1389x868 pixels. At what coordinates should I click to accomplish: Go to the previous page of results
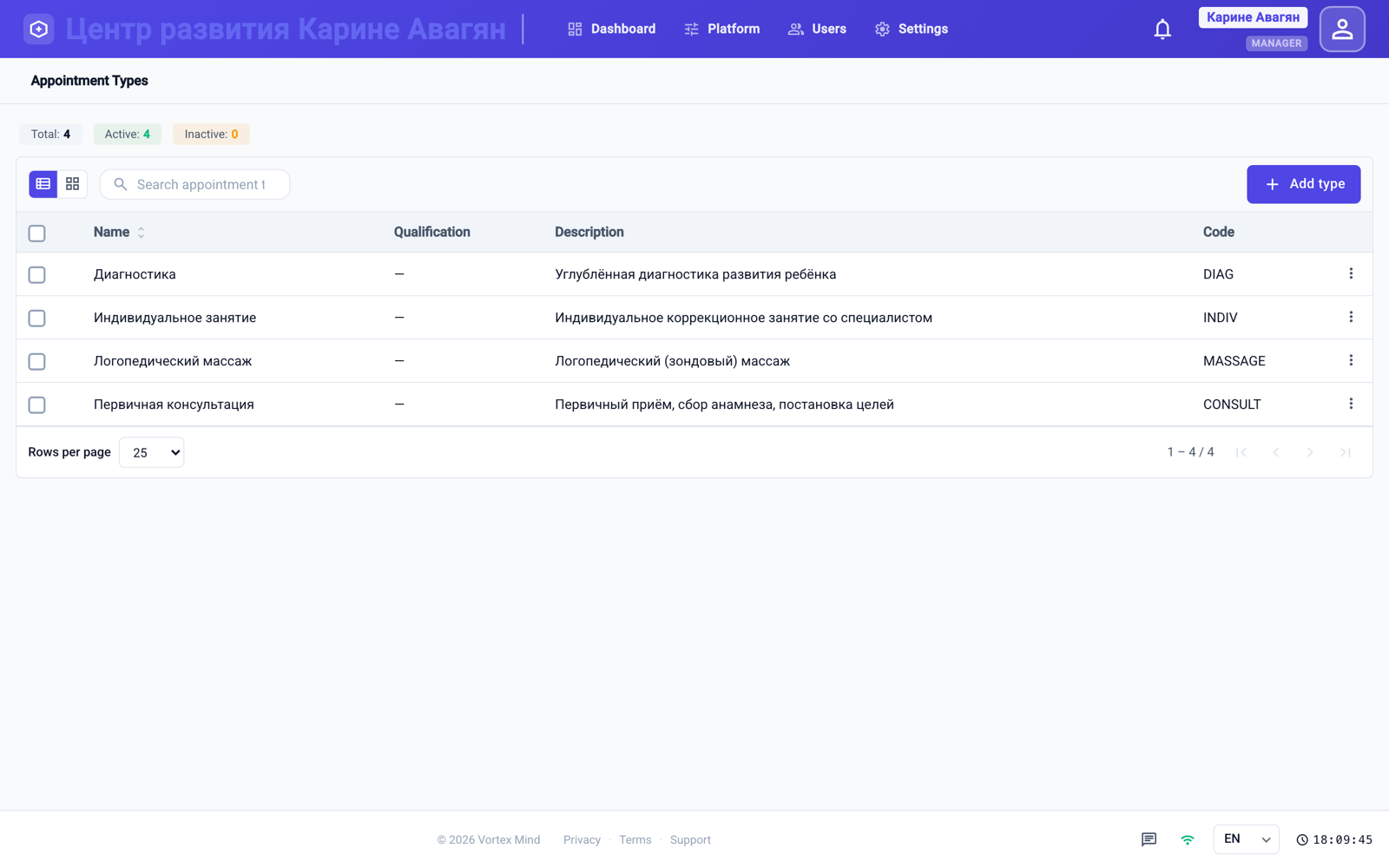click(x=1276, y=452)
